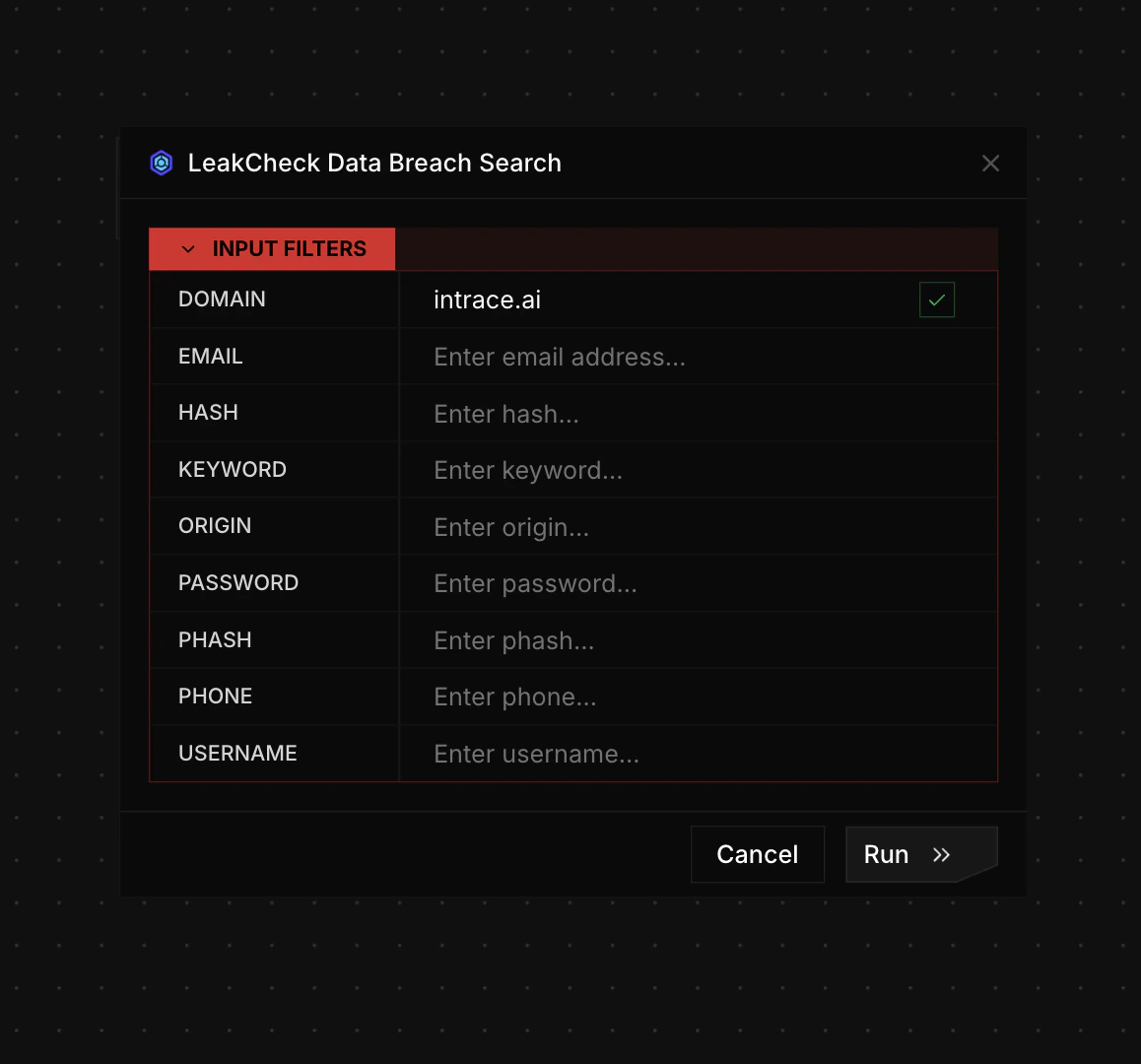Click the PHASH row label
1141x1064 pixels.
pyautogui.click(x=215, y=639)
